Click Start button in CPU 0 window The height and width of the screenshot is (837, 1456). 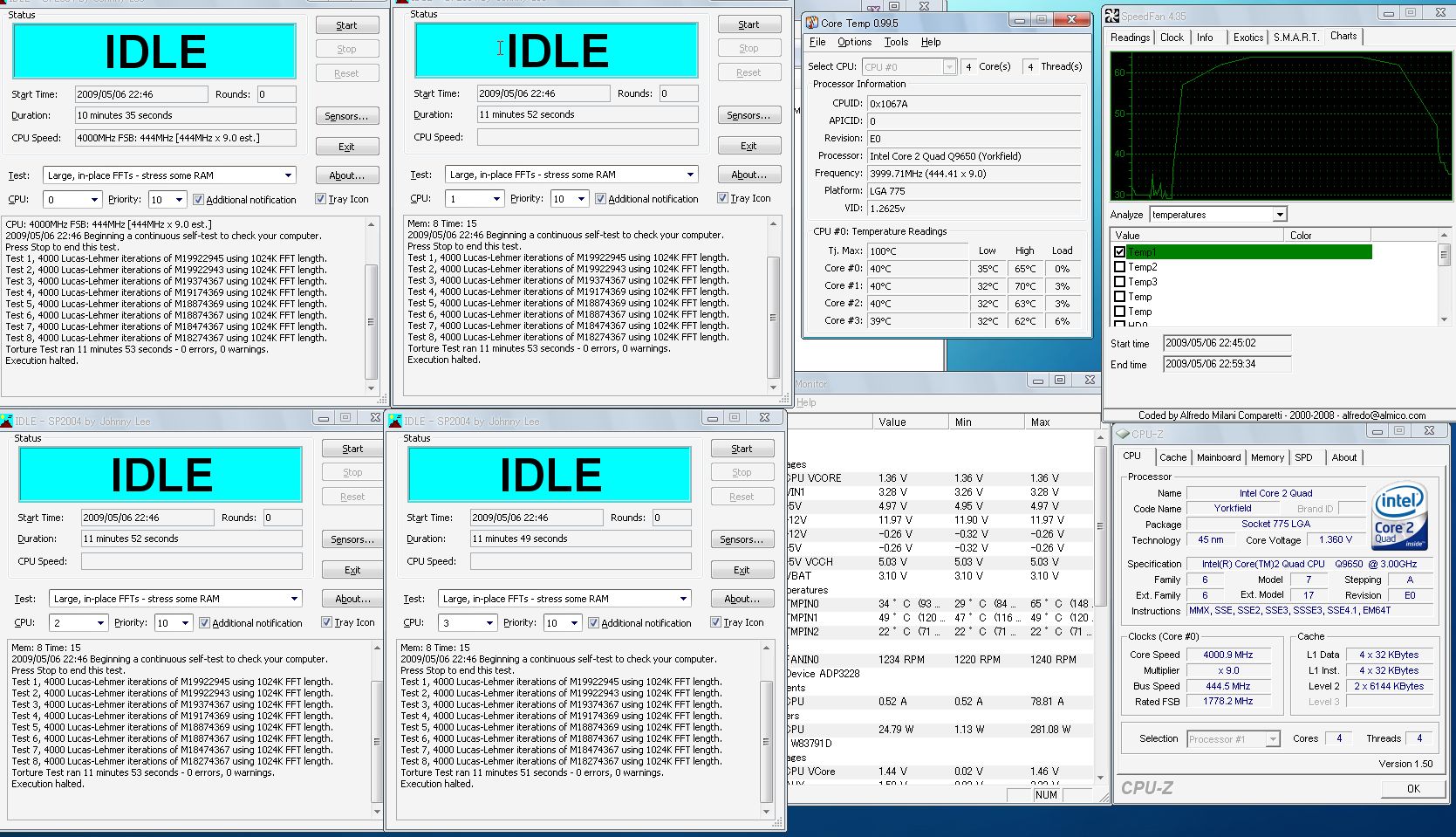click(346, 25)
